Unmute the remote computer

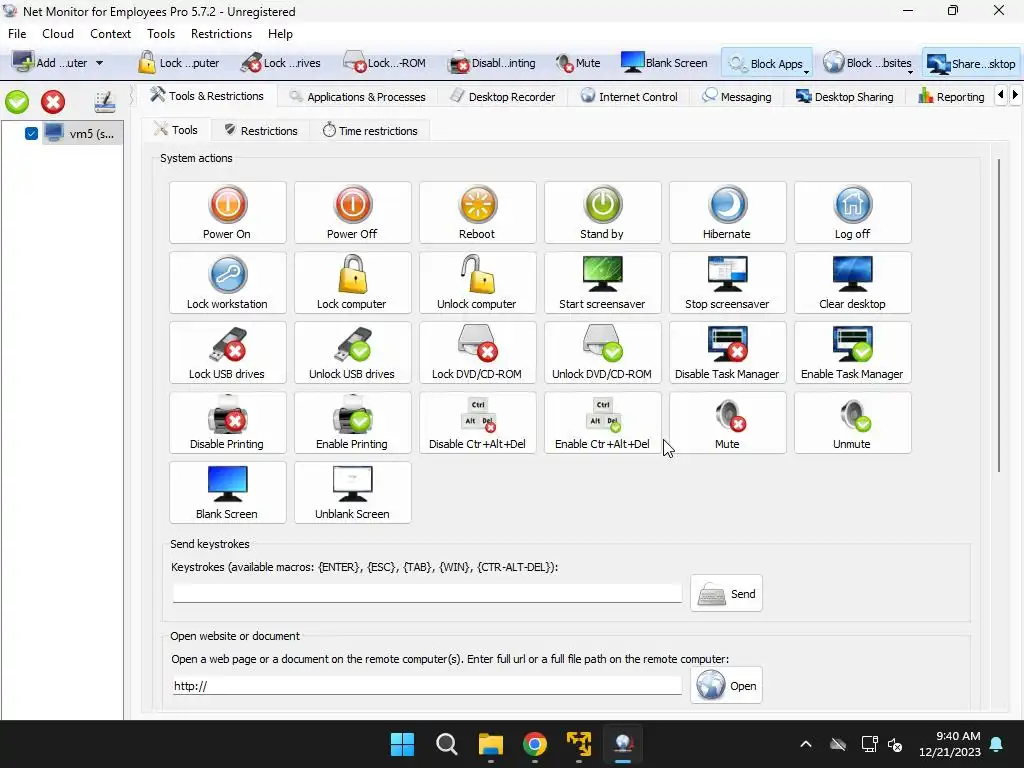pos(853,423)
